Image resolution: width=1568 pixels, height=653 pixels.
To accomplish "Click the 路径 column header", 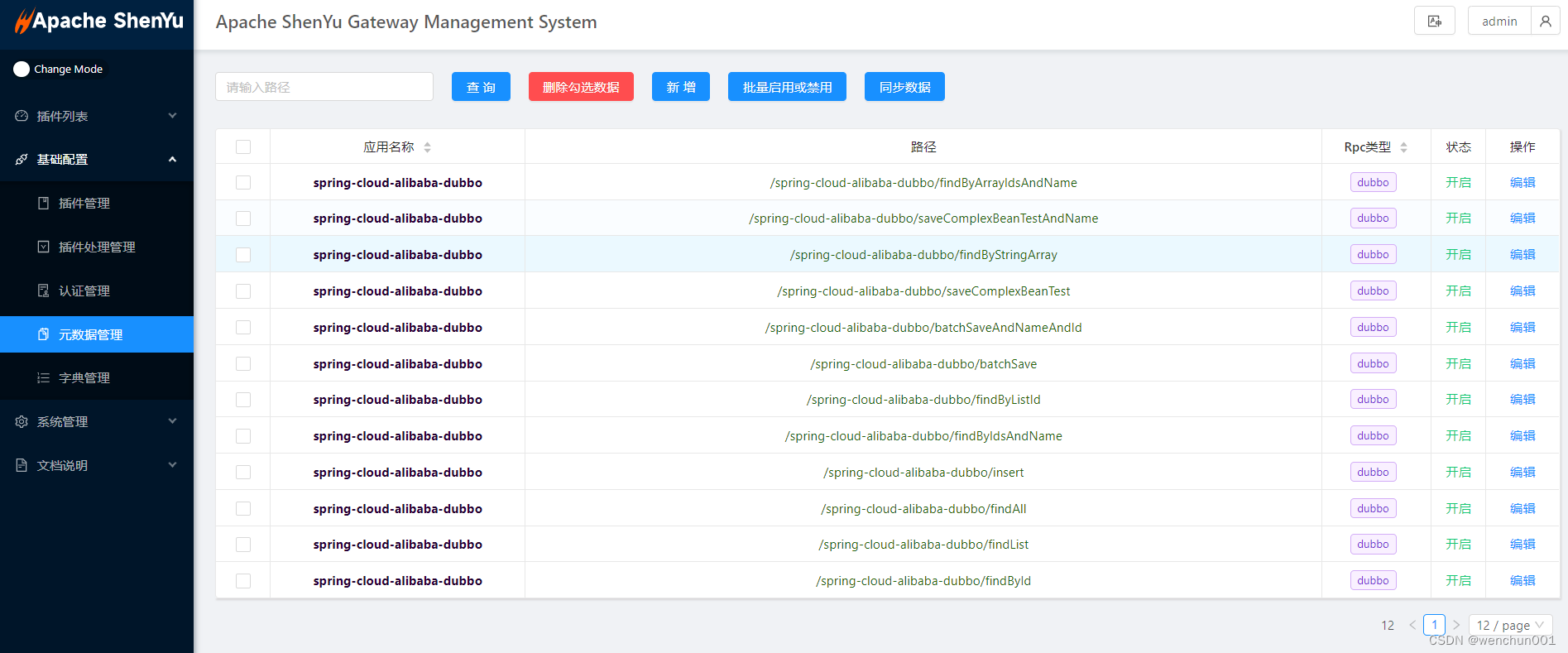I will 923,147.
